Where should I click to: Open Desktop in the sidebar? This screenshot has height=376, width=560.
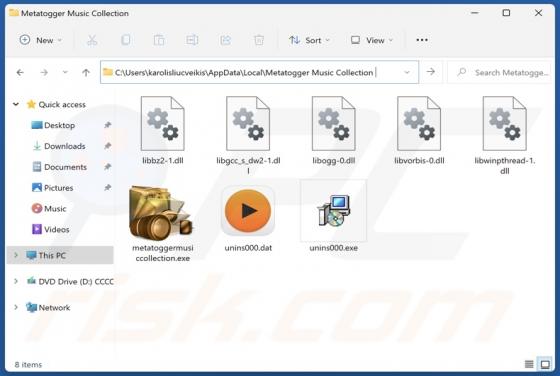(54, 125)
